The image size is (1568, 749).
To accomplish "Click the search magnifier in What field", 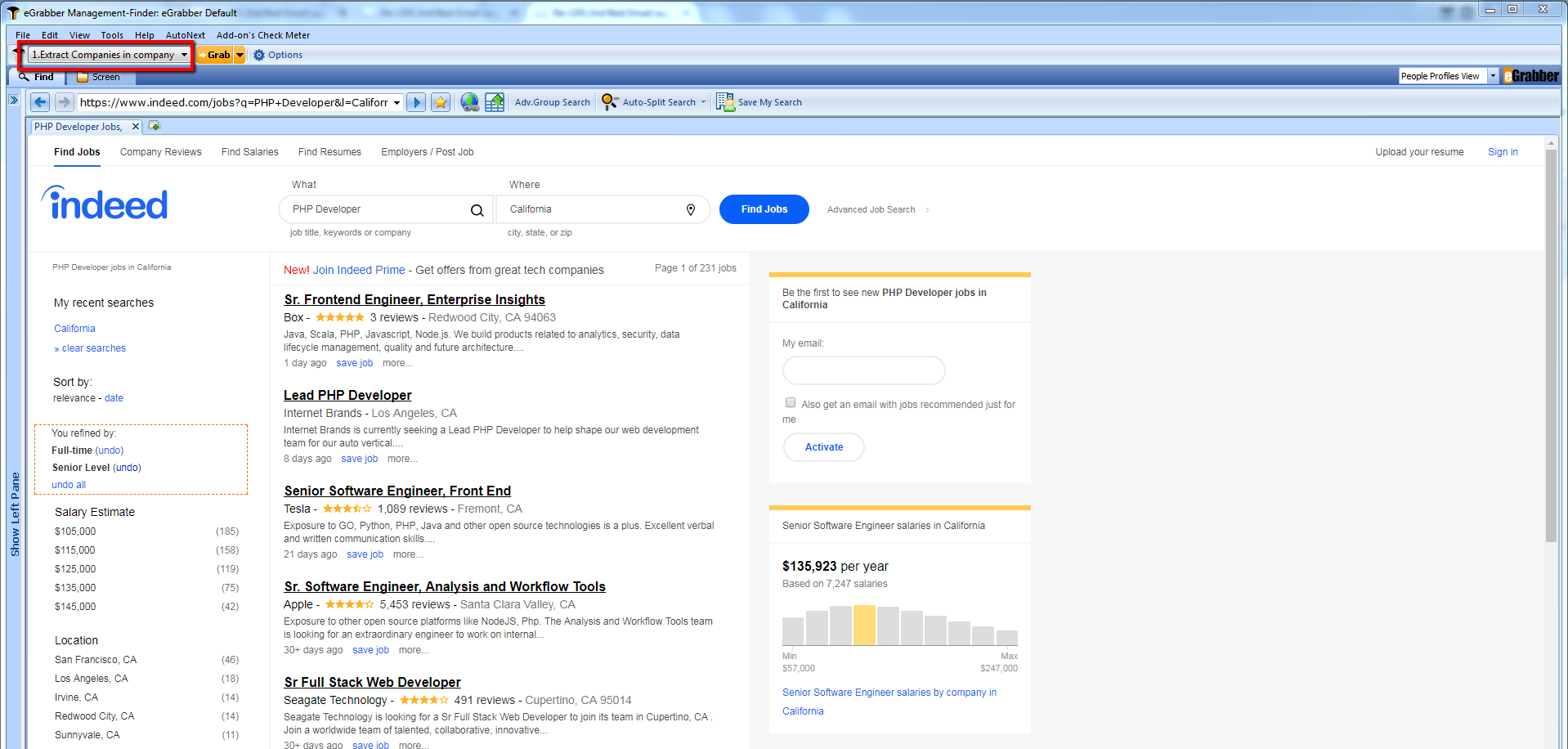I will point(477,210).
